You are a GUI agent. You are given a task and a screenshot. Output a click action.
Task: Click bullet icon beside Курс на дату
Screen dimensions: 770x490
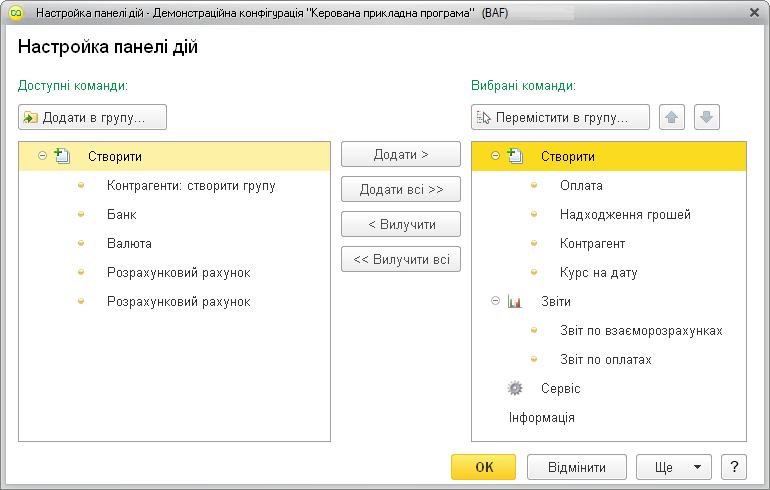(534, 272)
